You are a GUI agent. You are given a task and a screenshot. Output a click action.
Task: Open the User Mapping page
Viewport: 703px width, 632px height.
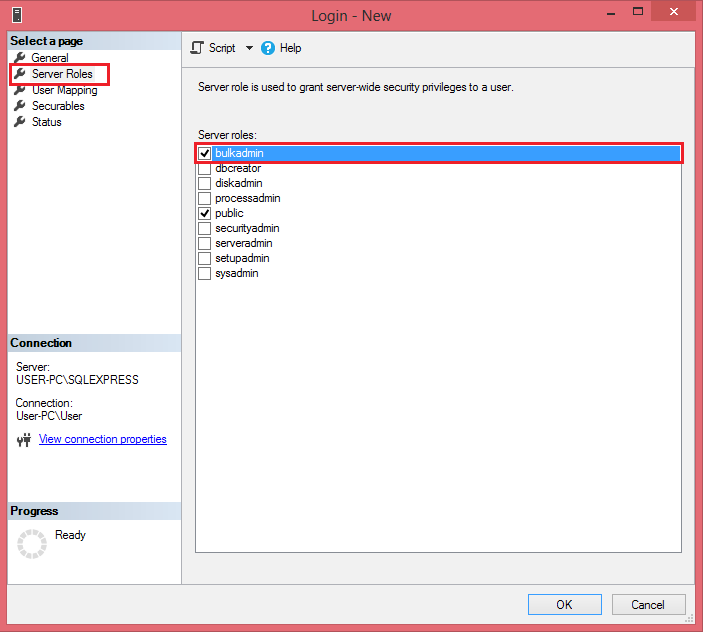tap(64, 90)
